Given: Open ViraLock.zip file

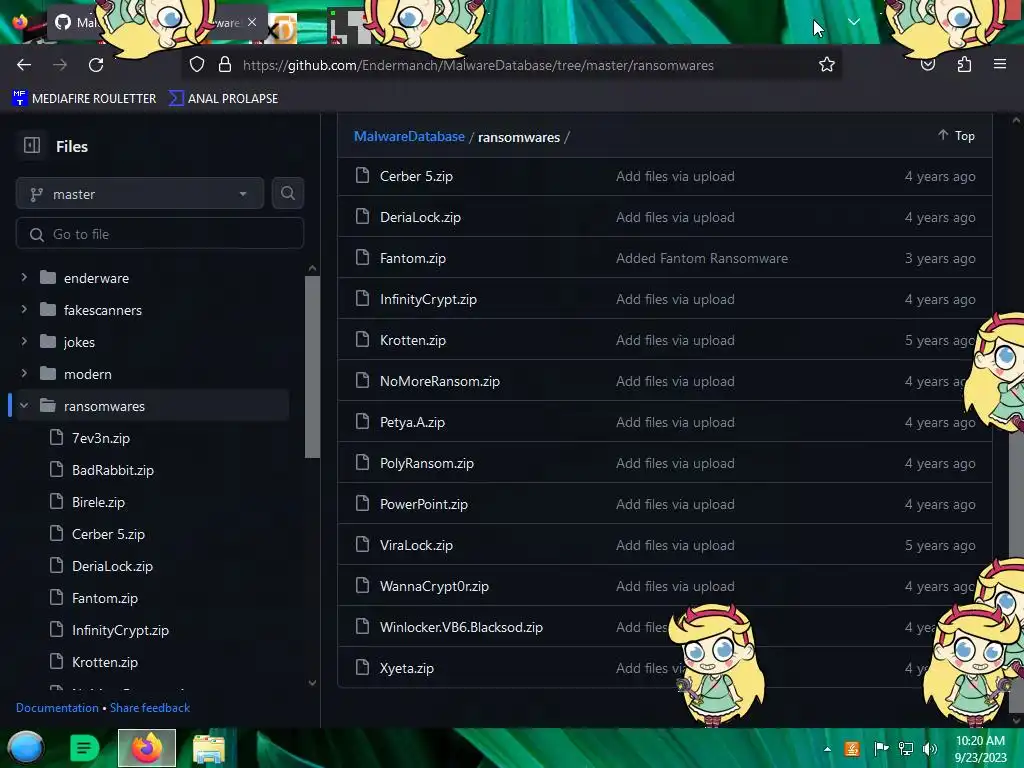Looking at the screenshot, I should click(x=416, y=545).
